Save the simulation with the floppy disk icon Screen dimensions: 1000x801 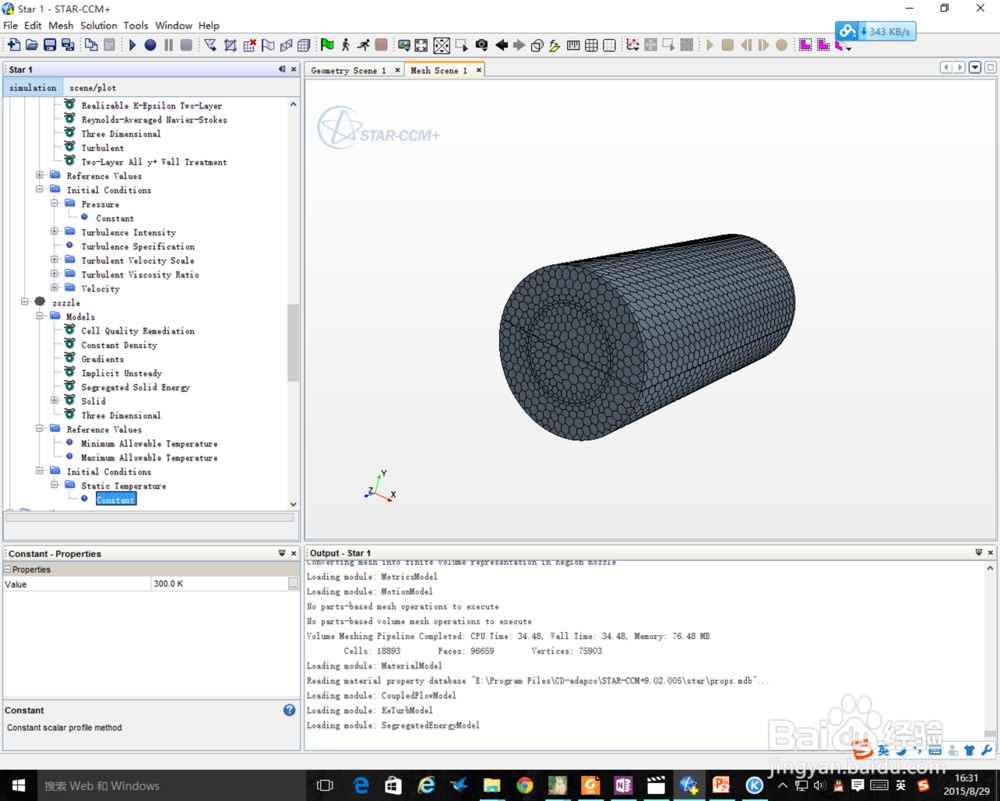[x=49, y=45]
